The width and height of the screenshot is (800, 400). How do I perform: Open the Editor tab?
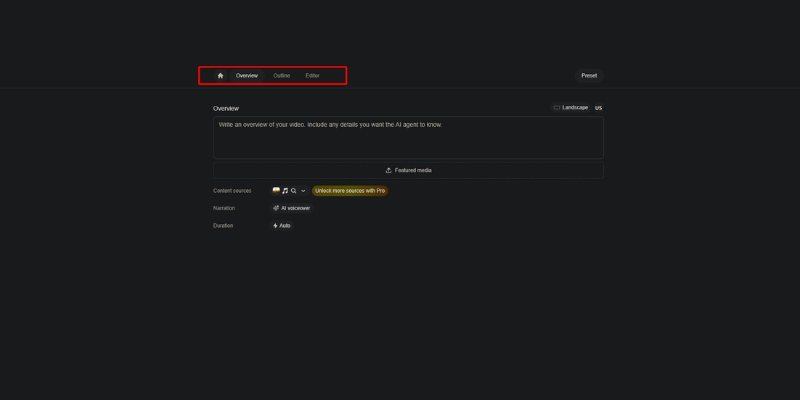pos(313,76)
